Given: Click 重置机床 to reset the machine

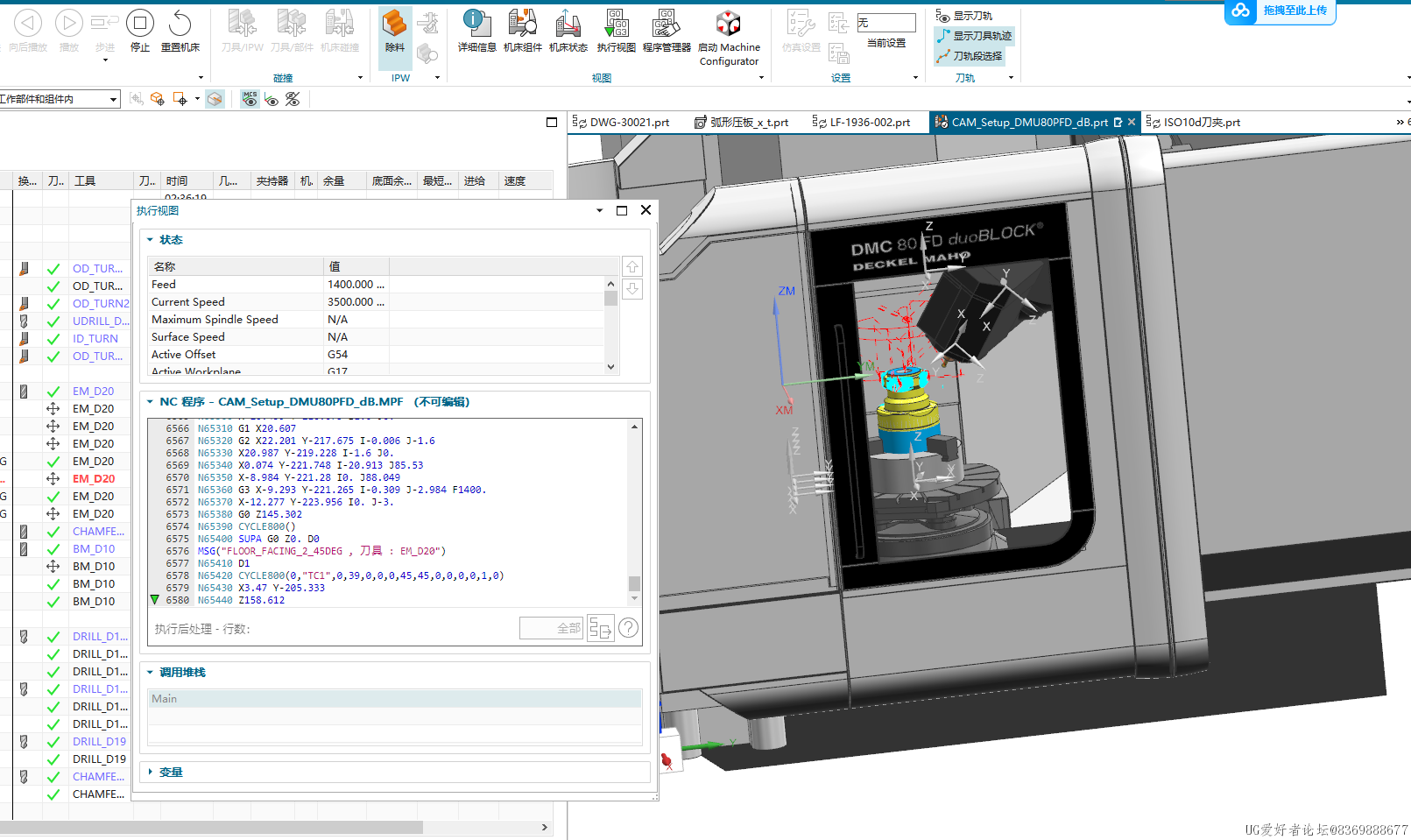Looking at the screenshot, I should (x=180, y=31).
